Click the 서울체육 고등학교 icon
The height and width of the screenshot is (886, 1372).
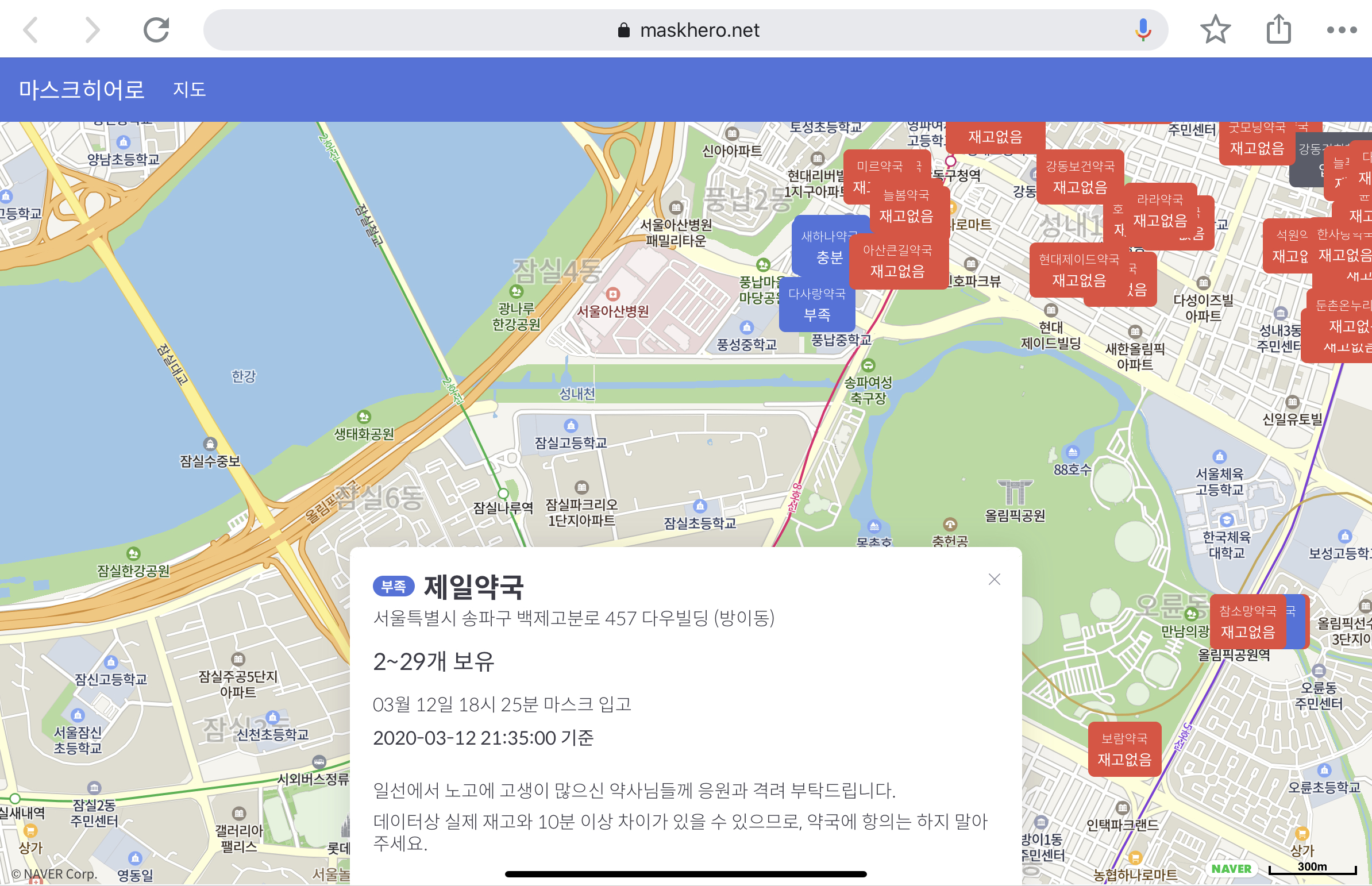click(x=1219, y=456)
